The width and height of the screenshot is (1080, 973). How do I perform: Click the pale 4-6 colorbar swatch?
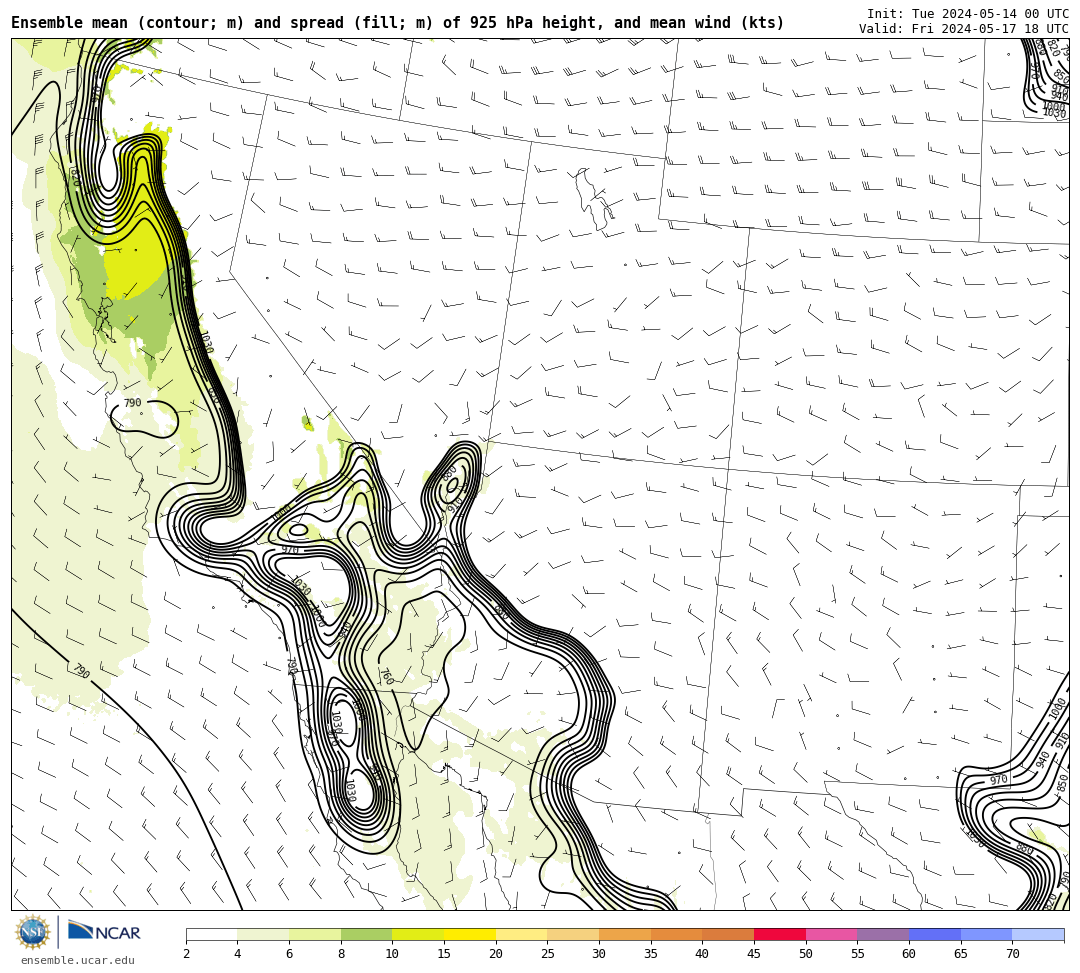tap(263, 934)
